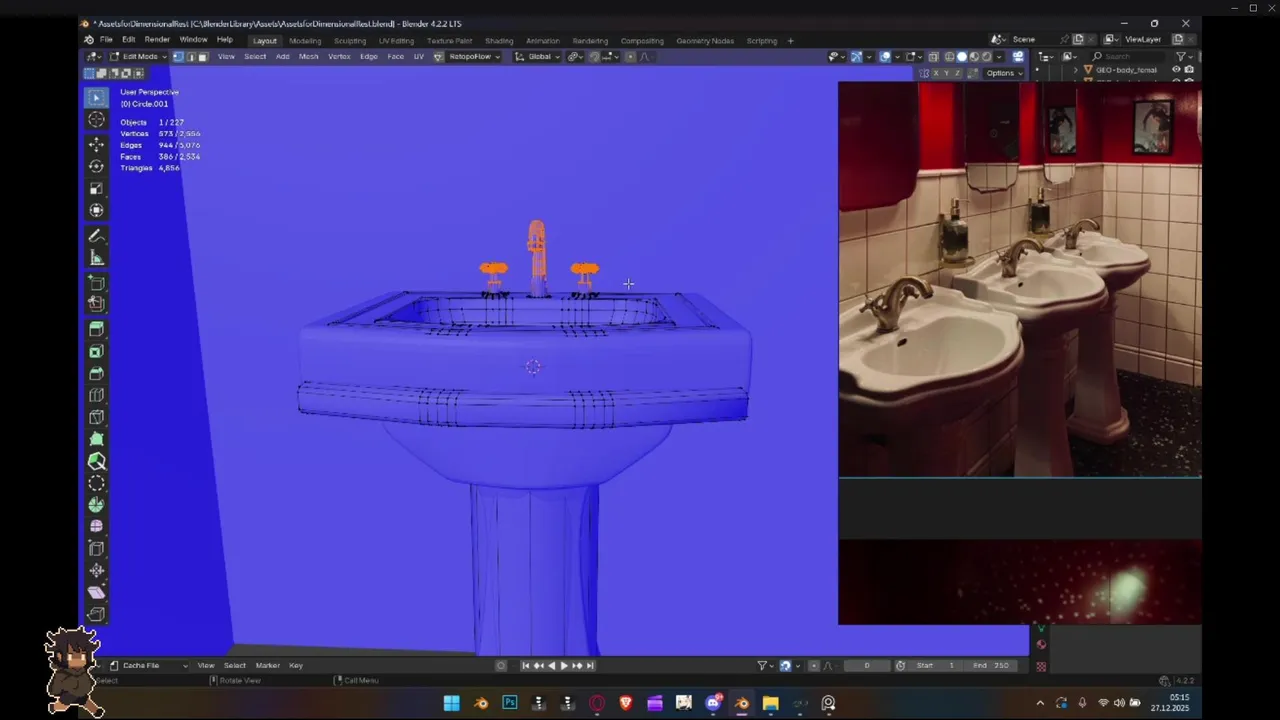Enable face select mode

pos(202,57)
